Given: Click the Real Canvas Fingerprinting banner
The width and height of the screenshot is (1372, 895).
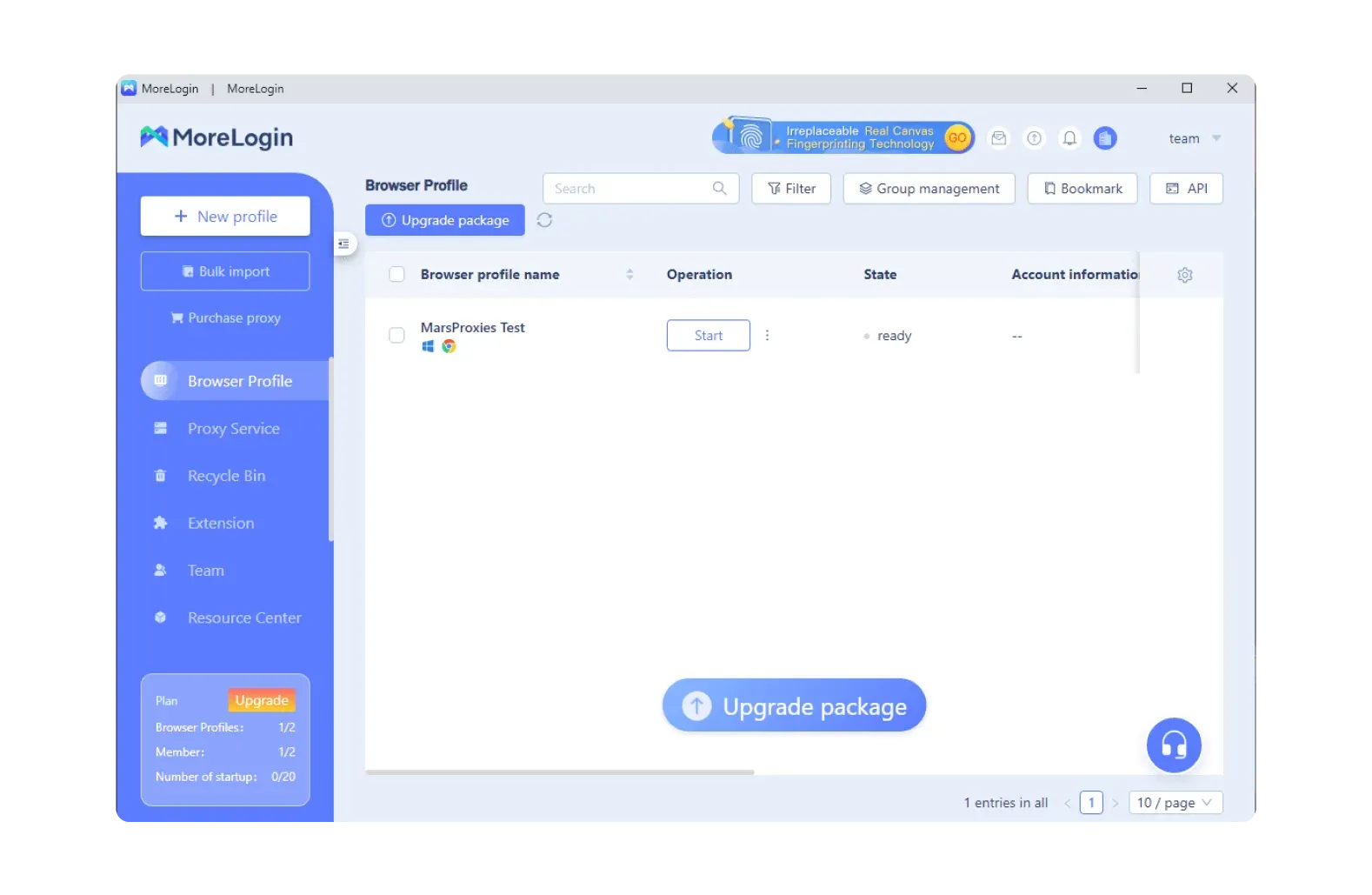Looking at the screenshot, I should coord(843,137).
